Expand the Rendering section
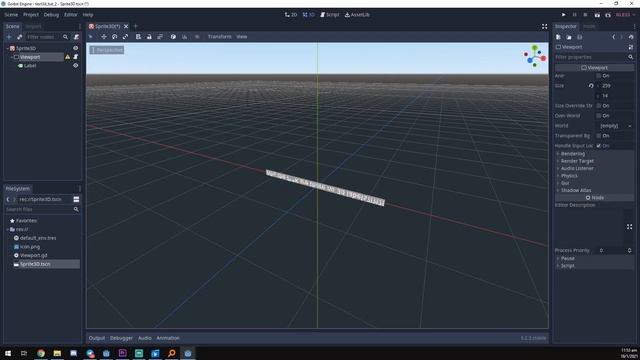The image size is (640, 360). click(594, 154)
